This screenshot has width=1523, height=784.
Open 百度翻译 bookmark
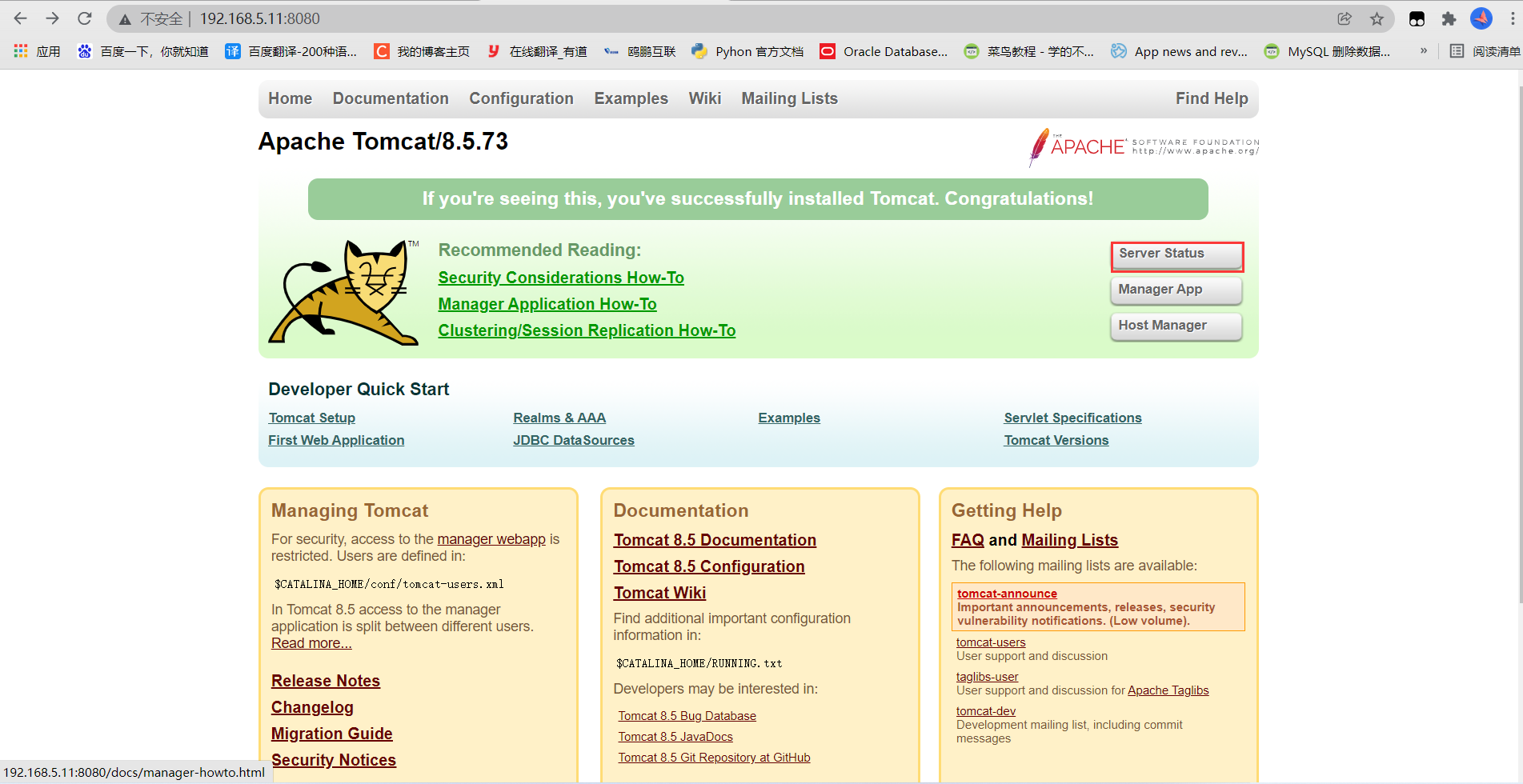[291, 51]
